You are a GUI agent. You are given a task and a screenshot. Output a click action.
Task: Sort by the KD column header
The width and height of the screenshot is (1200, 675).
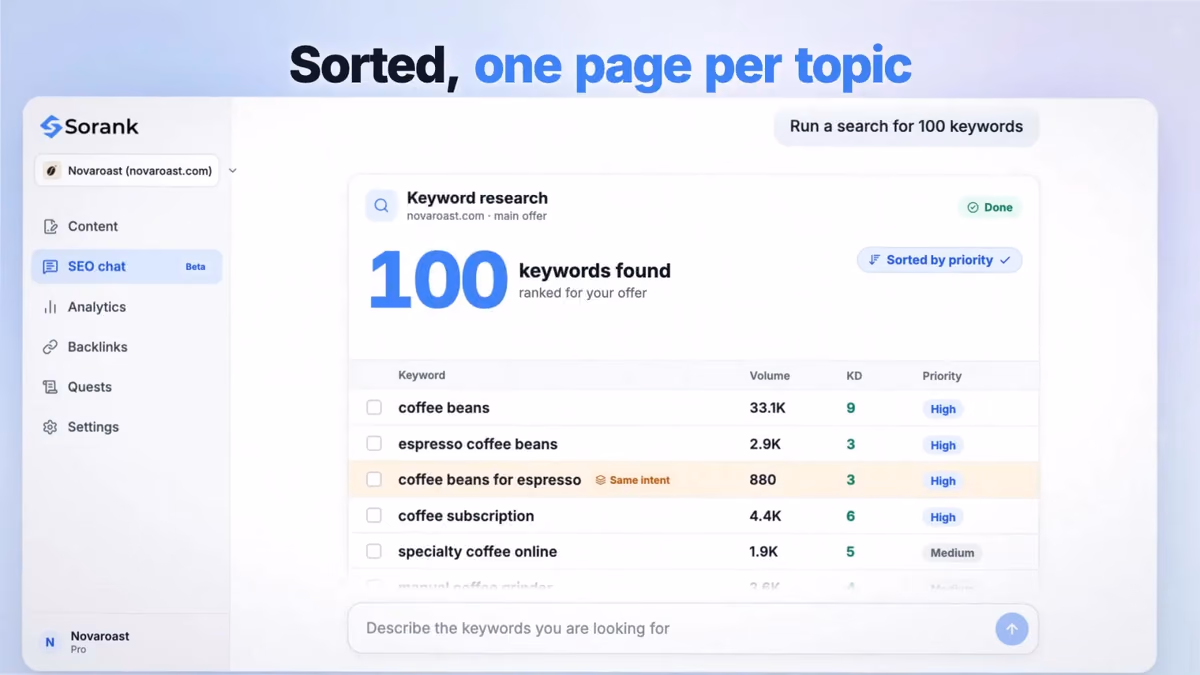point(854,376)
